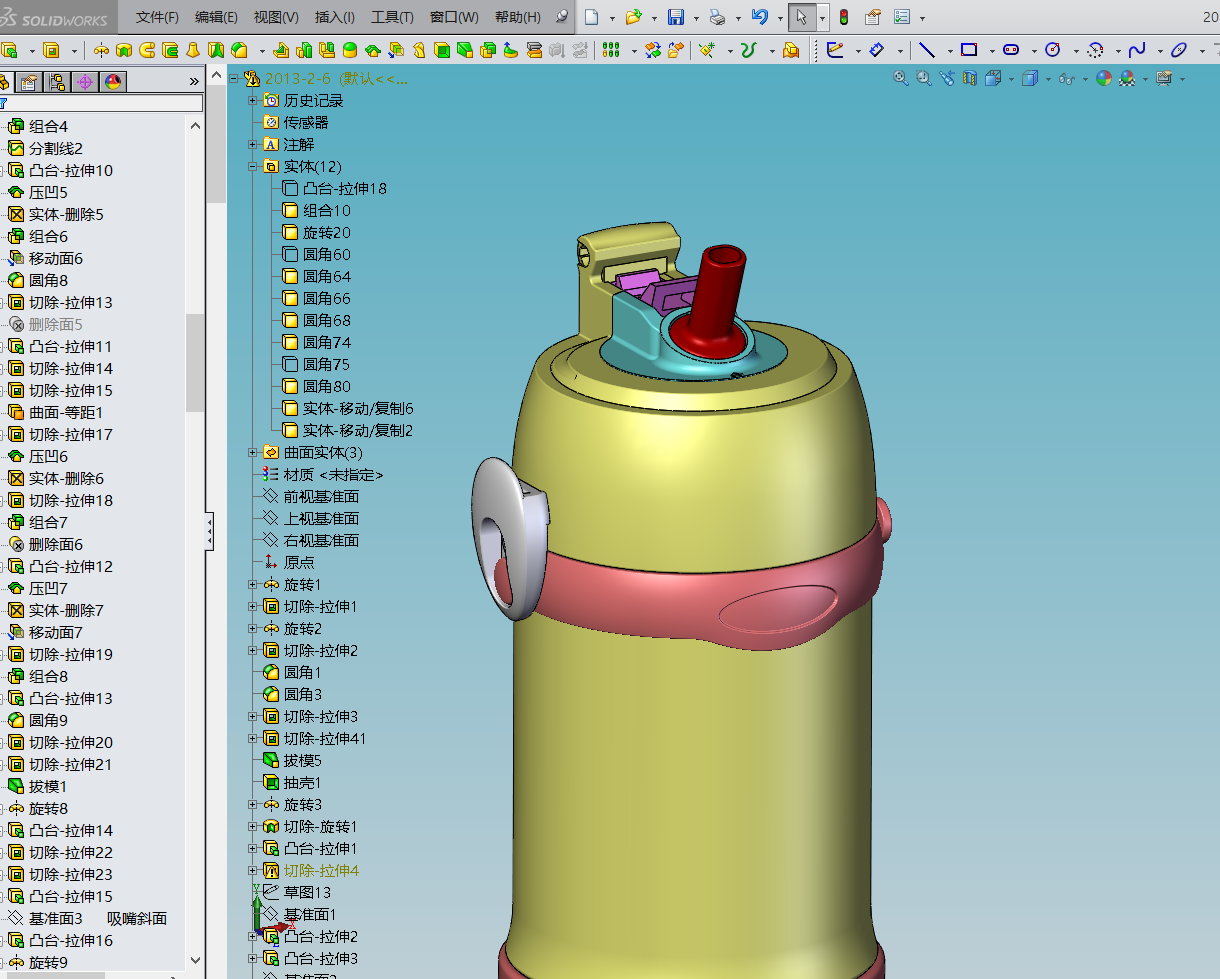
Task: Toggle the menu bar pin
Action: 562,17
